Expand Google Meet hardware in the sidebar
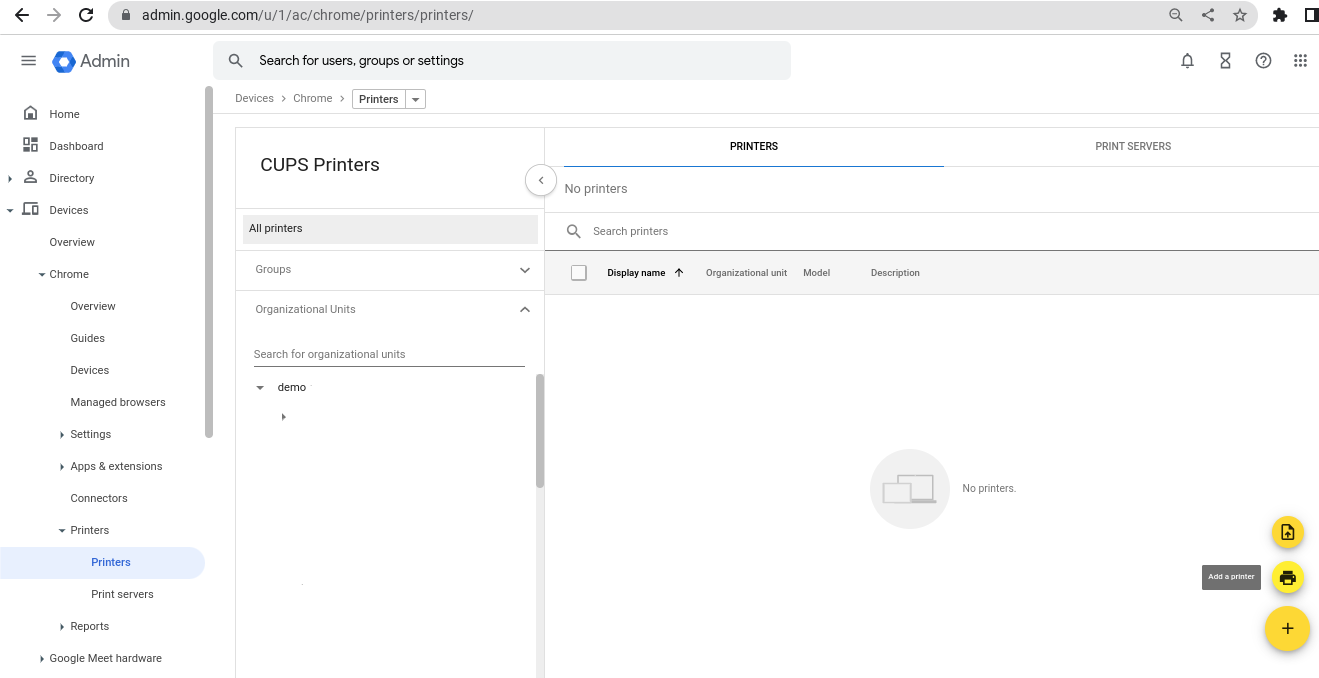Viewport: 1319px width, 678px height. [x=41, y=658]
